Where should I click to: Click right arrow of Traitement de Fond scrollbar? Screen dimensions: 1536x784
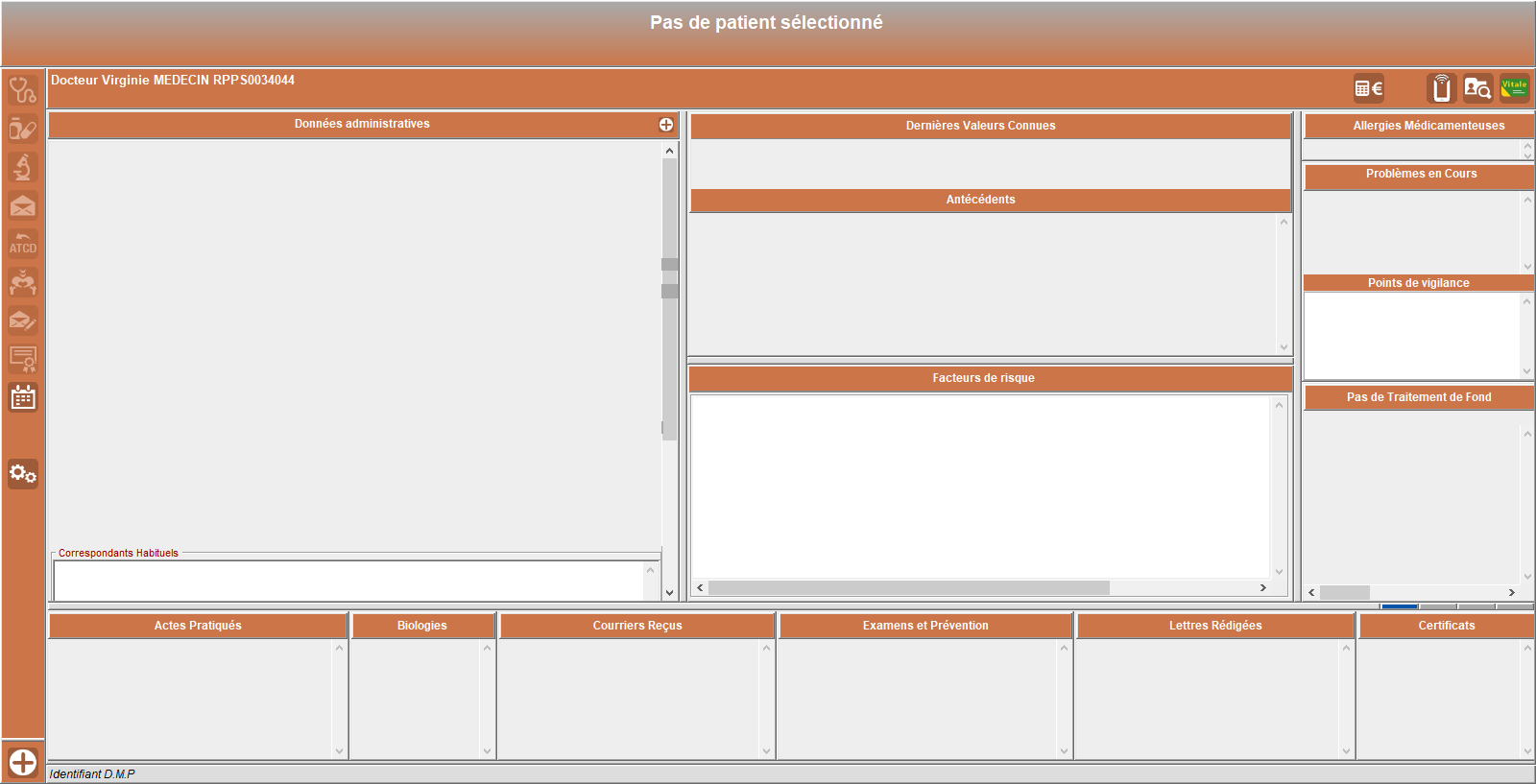[1511, 593]
